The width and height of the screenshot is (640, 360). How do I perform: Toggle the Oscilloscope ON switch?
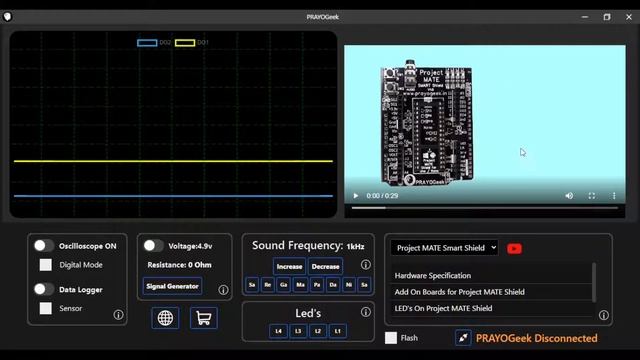(44, 246)
